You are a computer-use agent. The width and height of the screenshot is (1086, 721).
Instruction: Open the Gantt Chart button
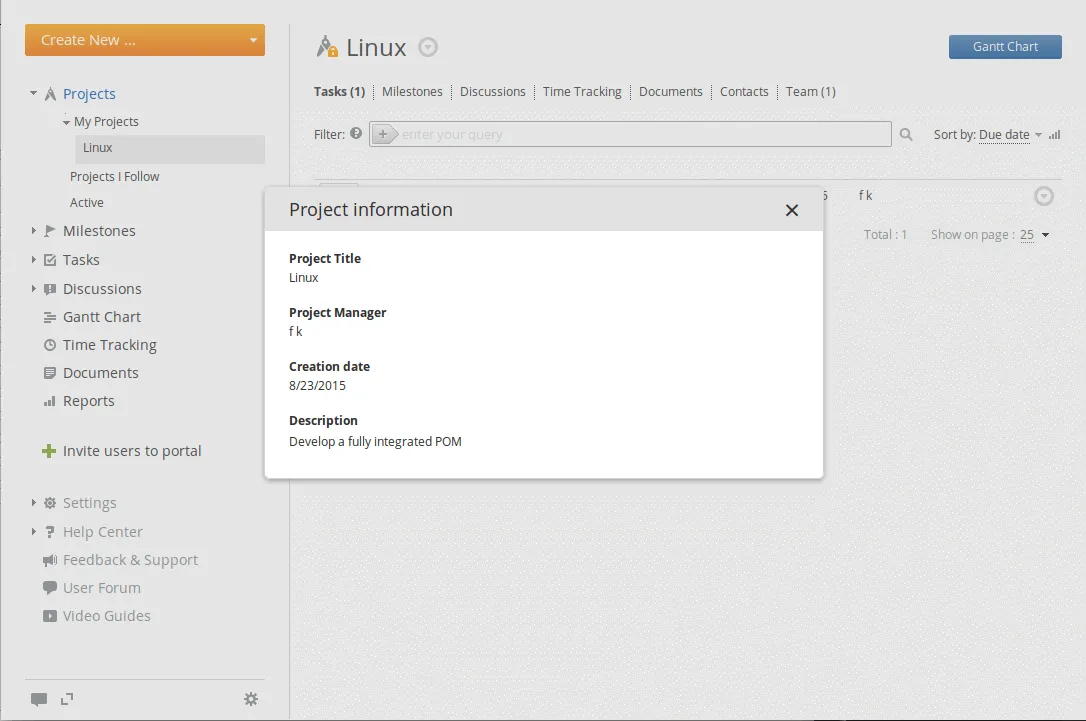(1004, 47)
